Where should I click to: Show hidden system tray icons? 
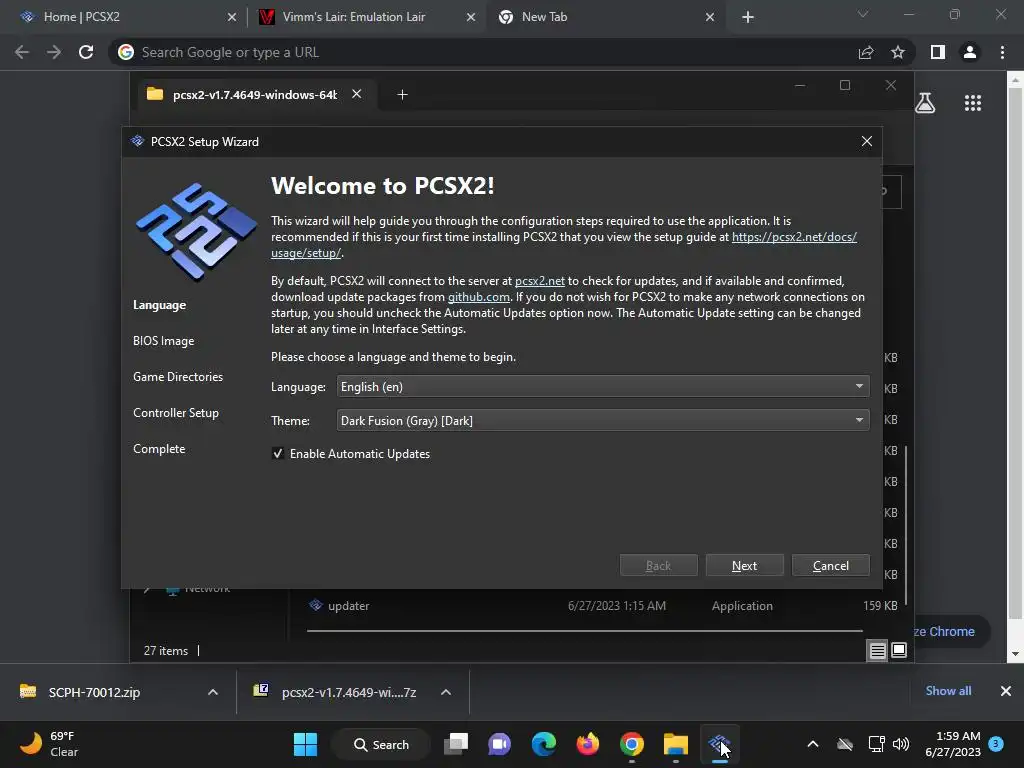813,744
